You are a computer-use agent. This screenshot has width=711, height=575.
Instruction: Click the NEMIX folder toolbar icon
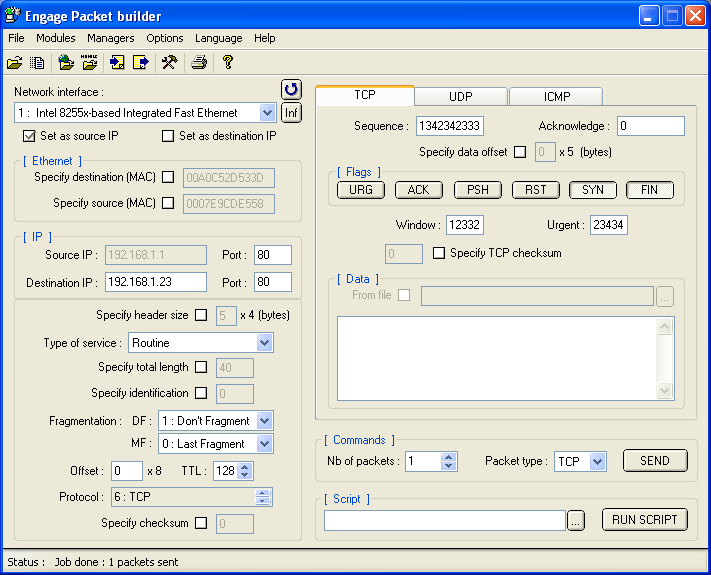point(89,62)
